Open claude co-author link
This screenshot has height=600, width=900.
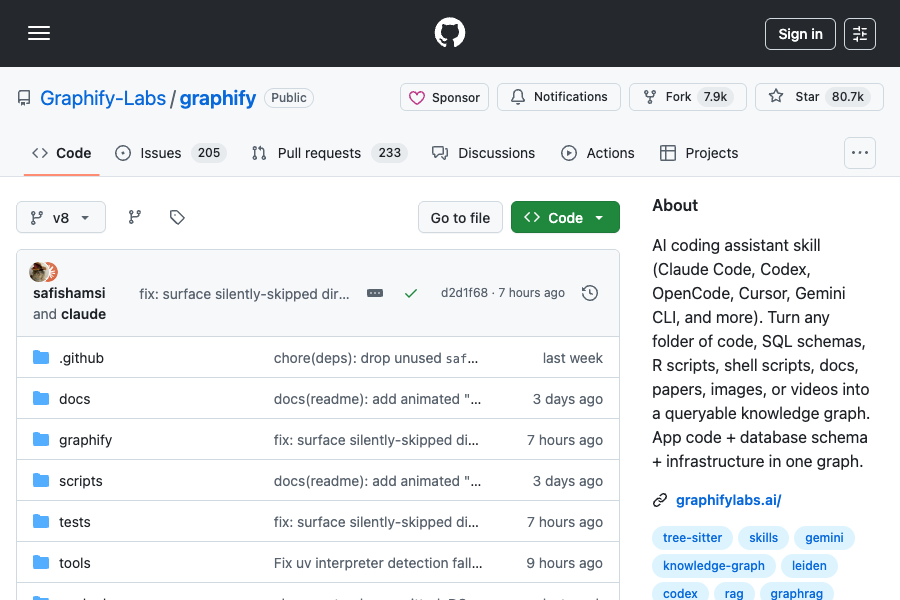(83, 314)
